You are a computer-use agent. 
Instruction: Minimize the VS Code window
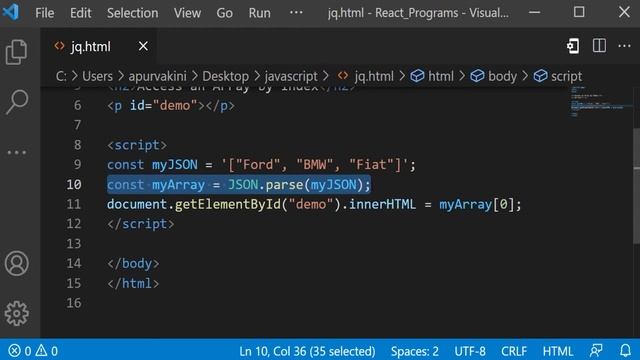(534, 13)
